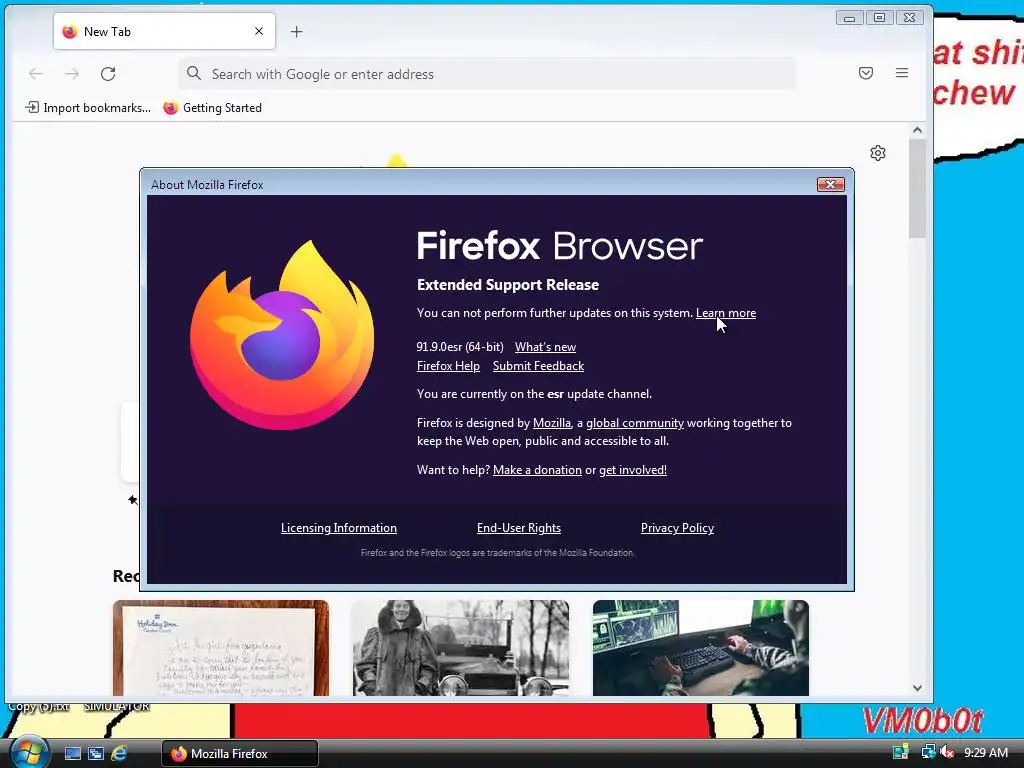This screenshot has height=768, width=1024.
Task: Open the What's new link
Action: pyautogui.click(x=545, y=347)
